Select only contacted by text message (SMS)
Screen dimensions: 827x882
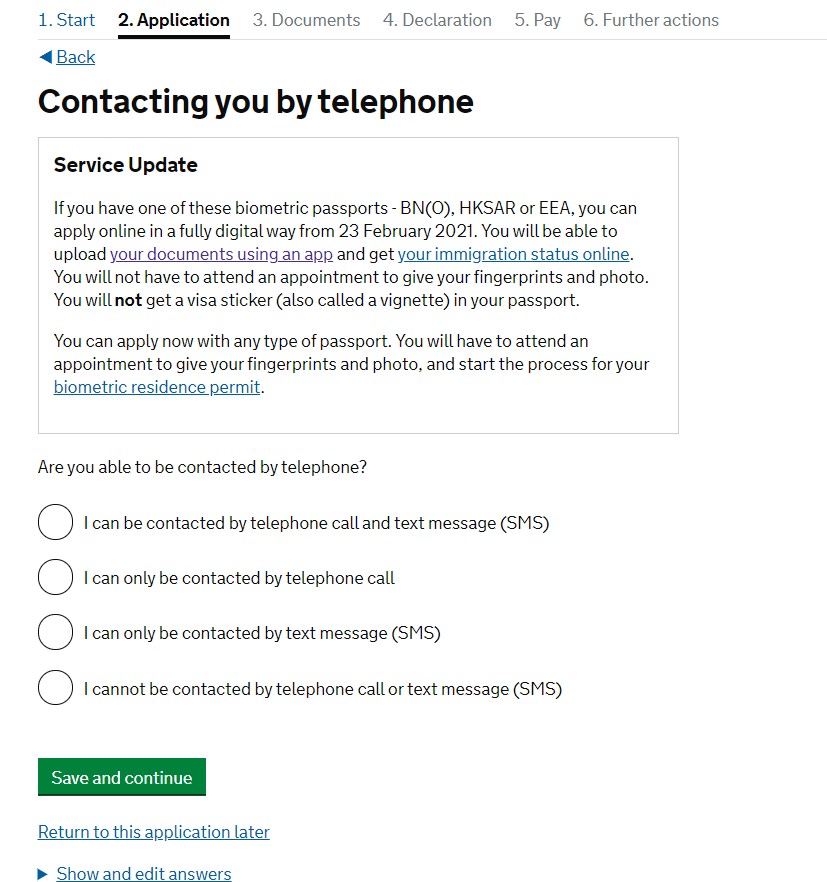[x=55, y=632]
